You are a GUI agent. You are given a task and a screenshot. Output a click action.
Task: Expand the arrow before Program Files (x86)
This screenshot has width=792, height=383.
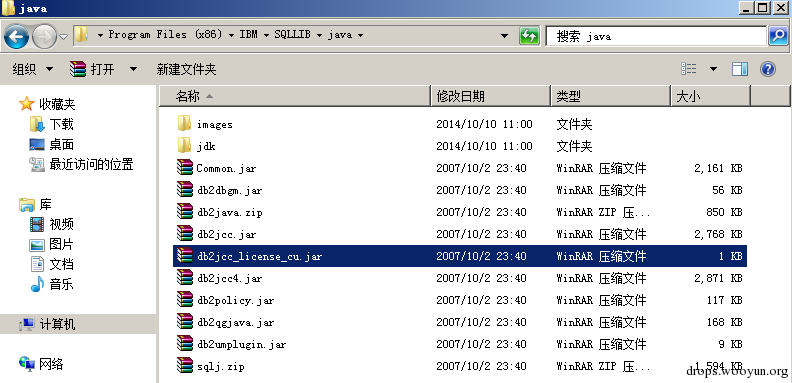pos(101,35)
